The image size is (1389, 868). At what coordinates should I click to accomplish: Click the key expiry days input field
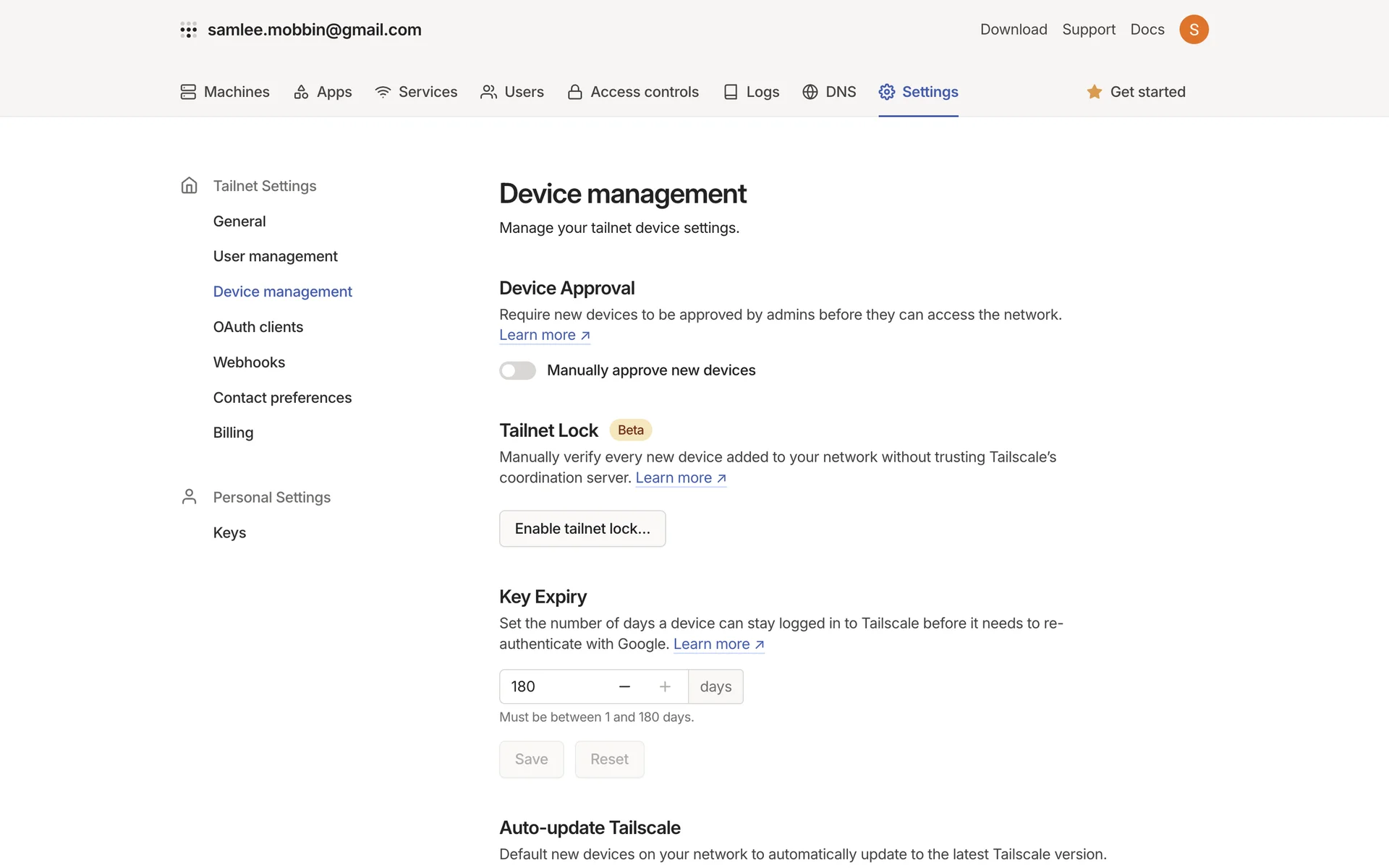tap(553, 686)
